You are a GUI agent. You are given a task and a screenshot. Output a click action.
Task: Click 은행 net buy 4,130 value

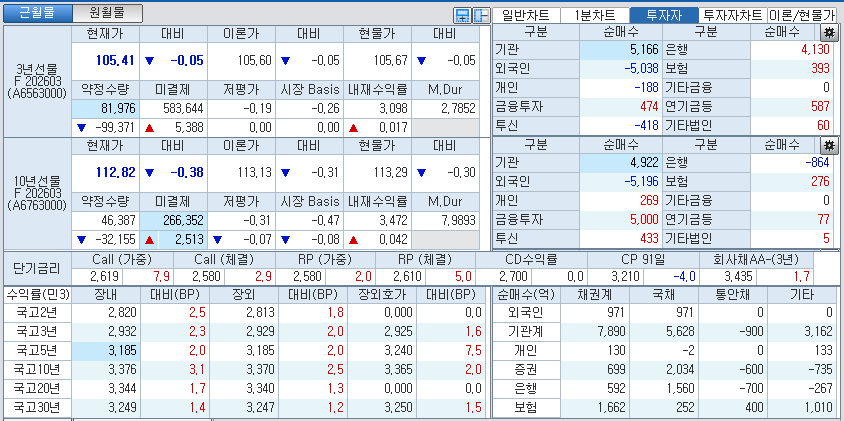(x=792, y=50)
